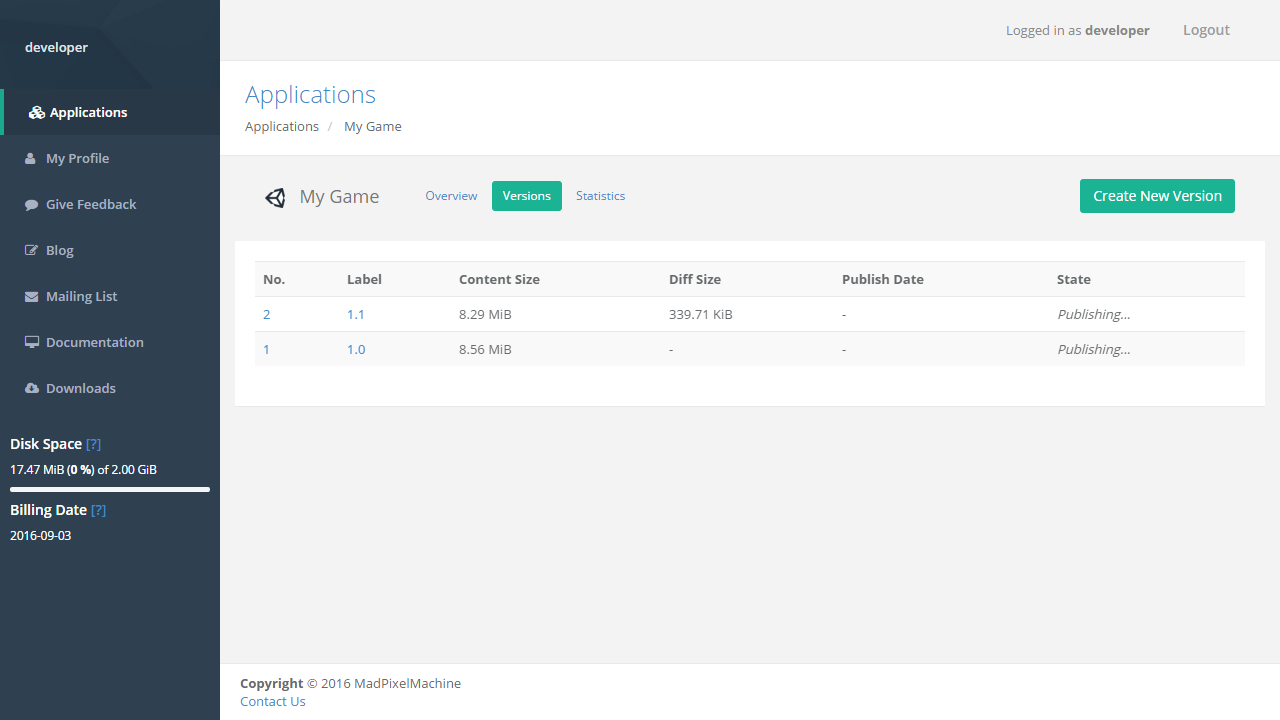Open Documentation in sidebar
This screenshot has height=720, width=1280.
pos(110,342)
